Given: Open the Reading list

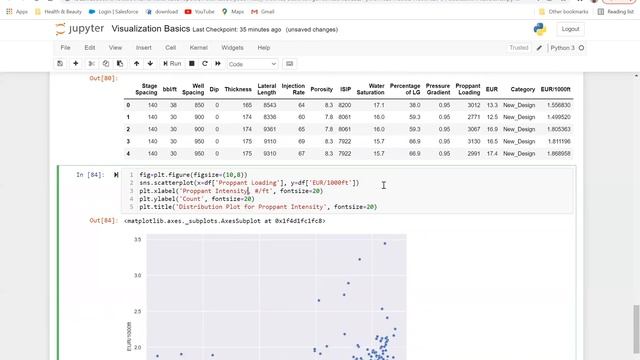Looking at the screenshot, I should click(616, 12).
